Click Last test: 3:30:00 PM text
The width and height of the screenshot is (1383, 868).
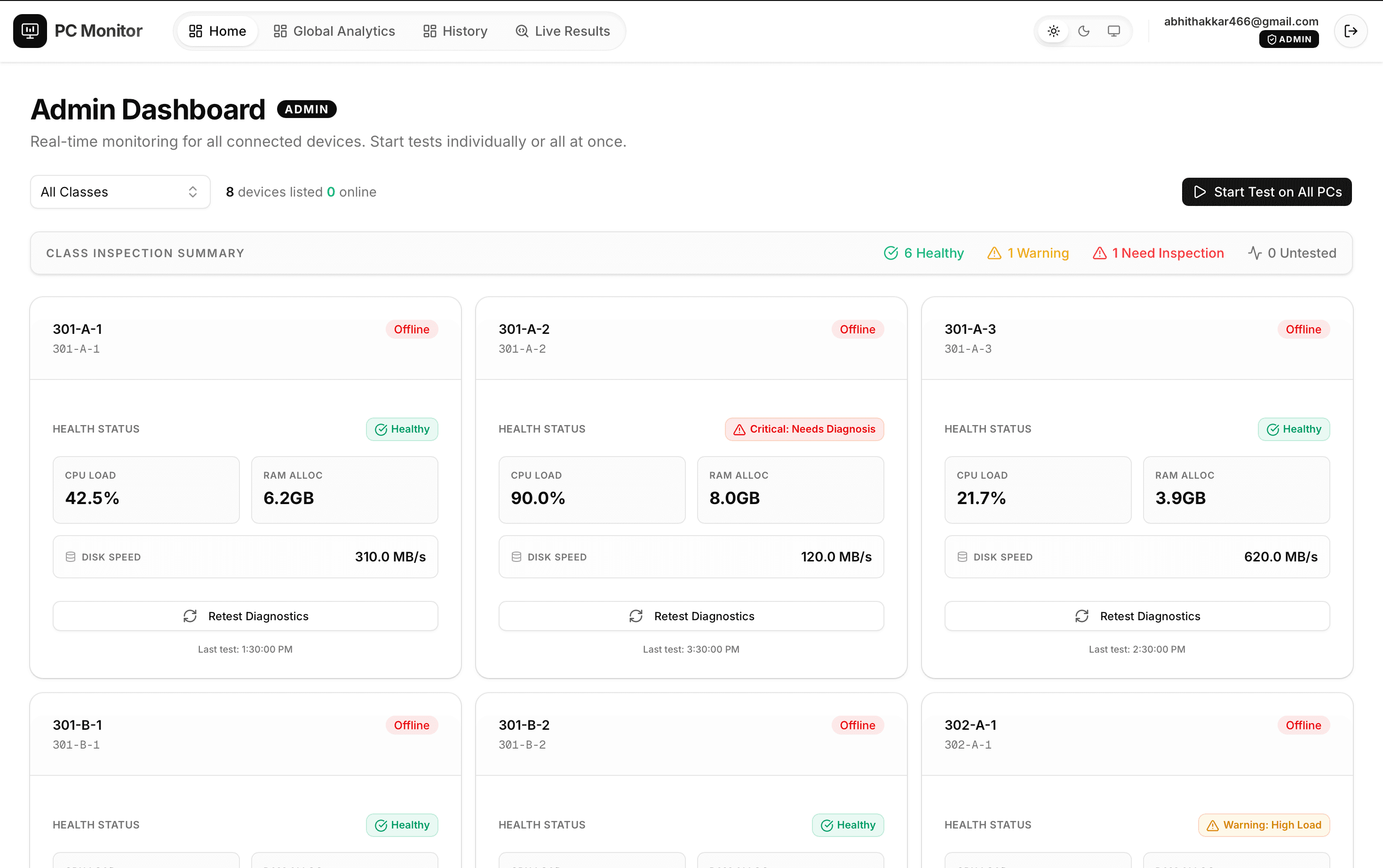point(691,649)
